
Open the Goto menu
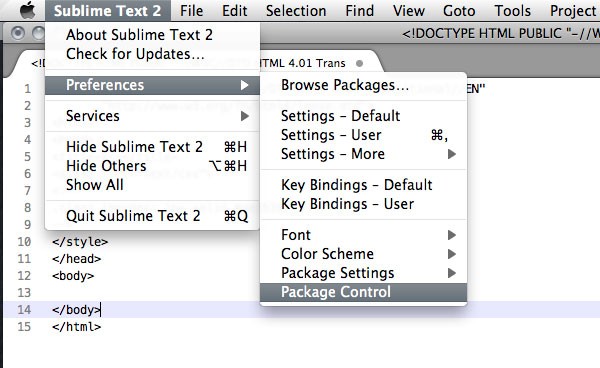459,11
